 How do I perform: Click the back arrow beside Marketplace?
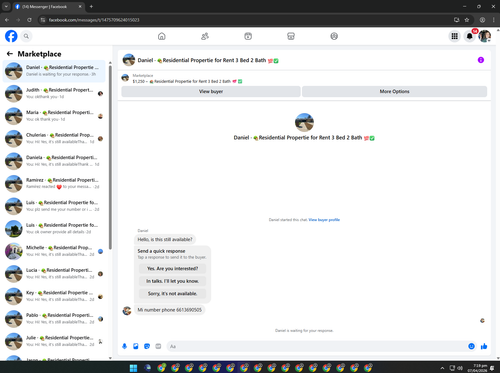(10, 54)
